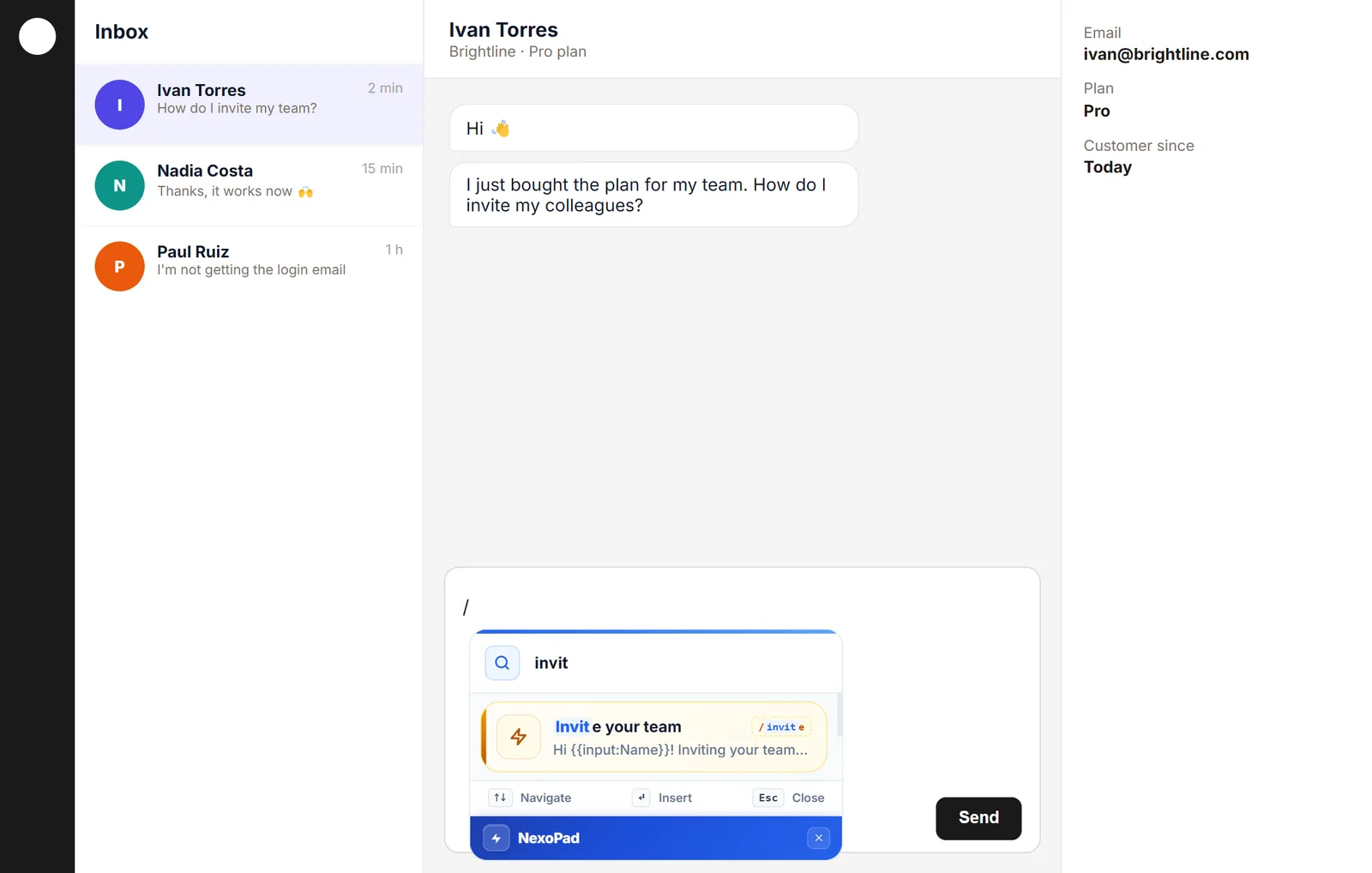Click the white circle logo in sidebar

point(37,36)
